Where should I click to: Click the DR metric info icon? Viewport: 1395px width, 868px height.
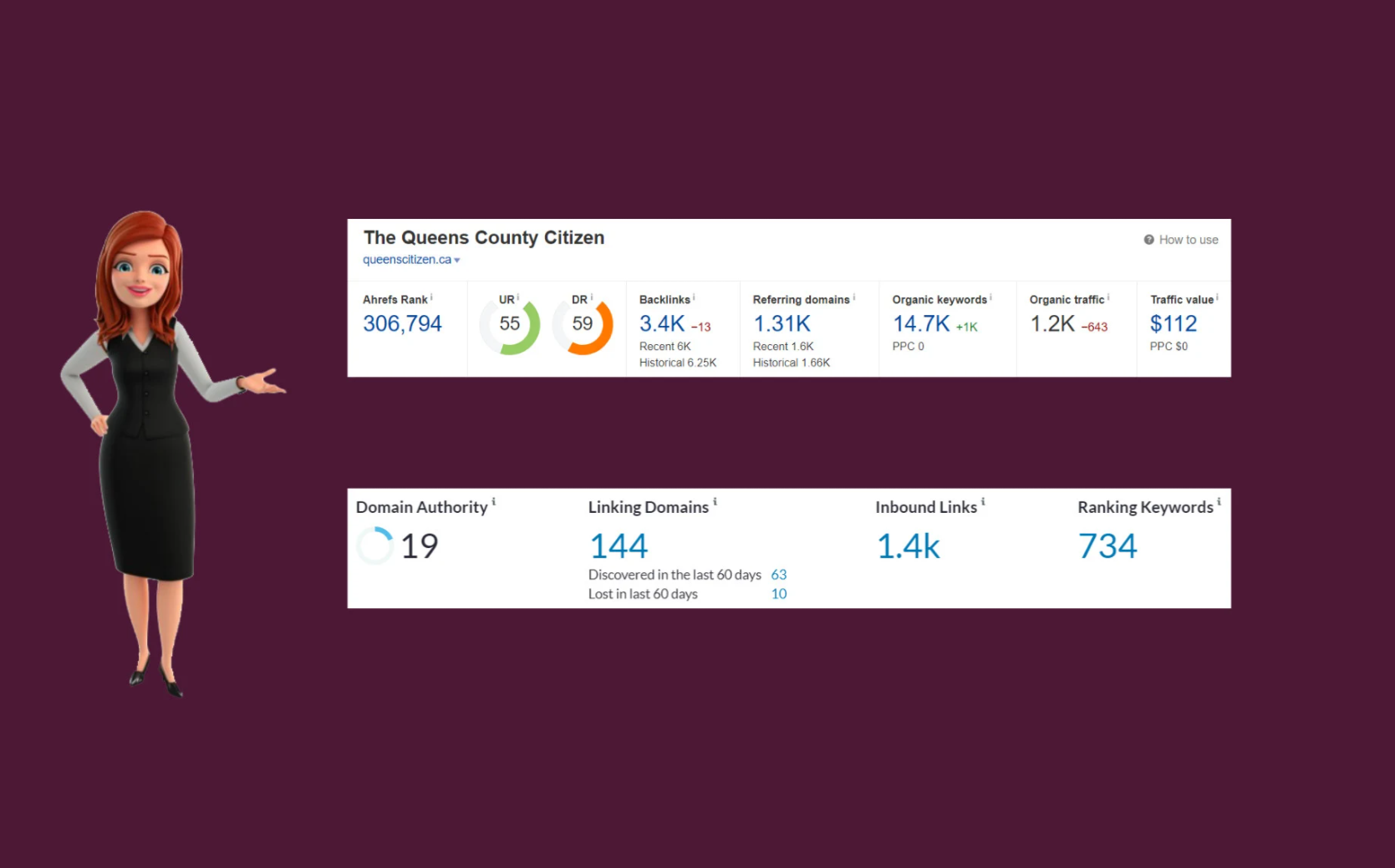pos(591,296)
